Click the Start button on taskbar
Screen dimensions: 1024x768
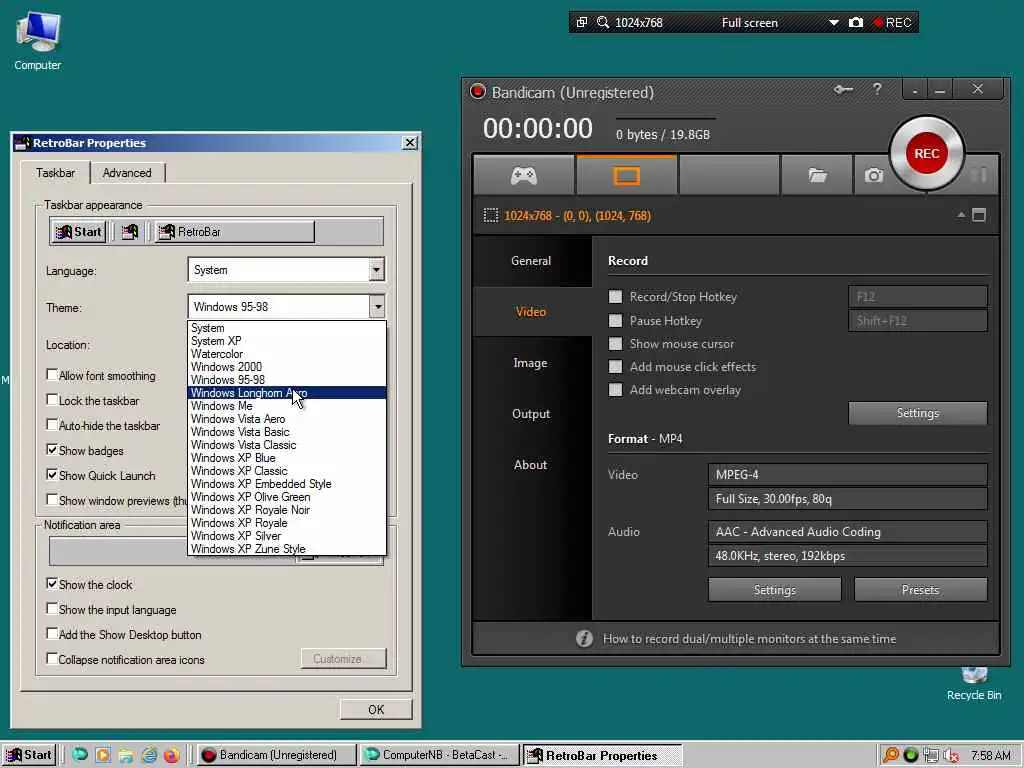pyautogui.click(x=29, y=755)
